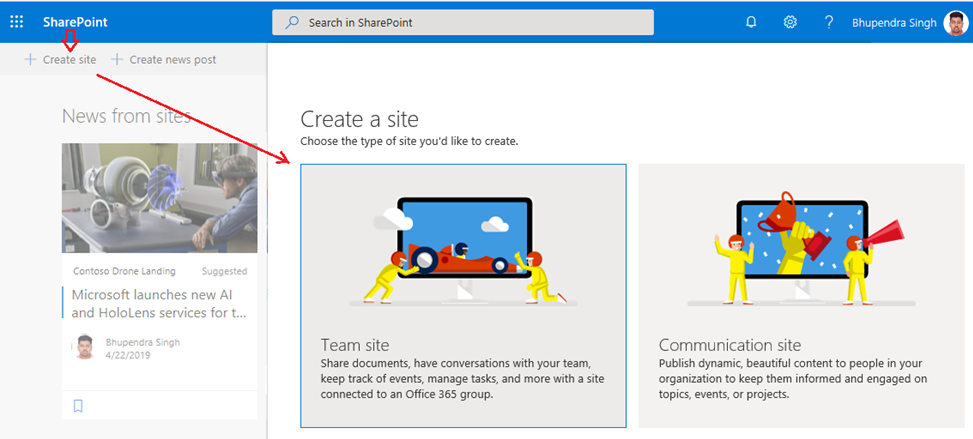Open Microsoft launches new AI news headline
The image size is (973, 439).
coord(161,304)
